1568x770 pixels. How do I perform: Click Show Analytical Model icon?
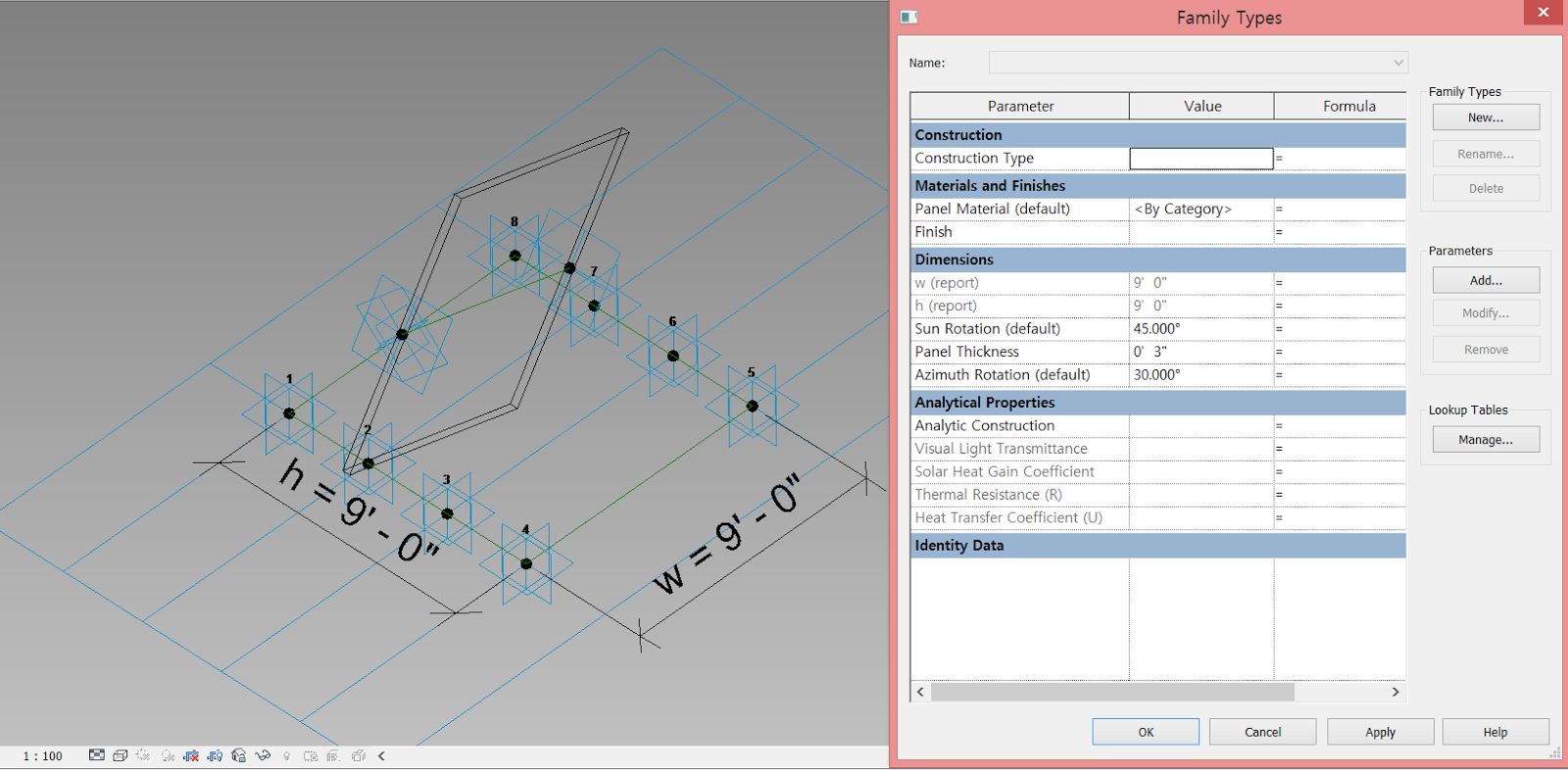point(333,755)
